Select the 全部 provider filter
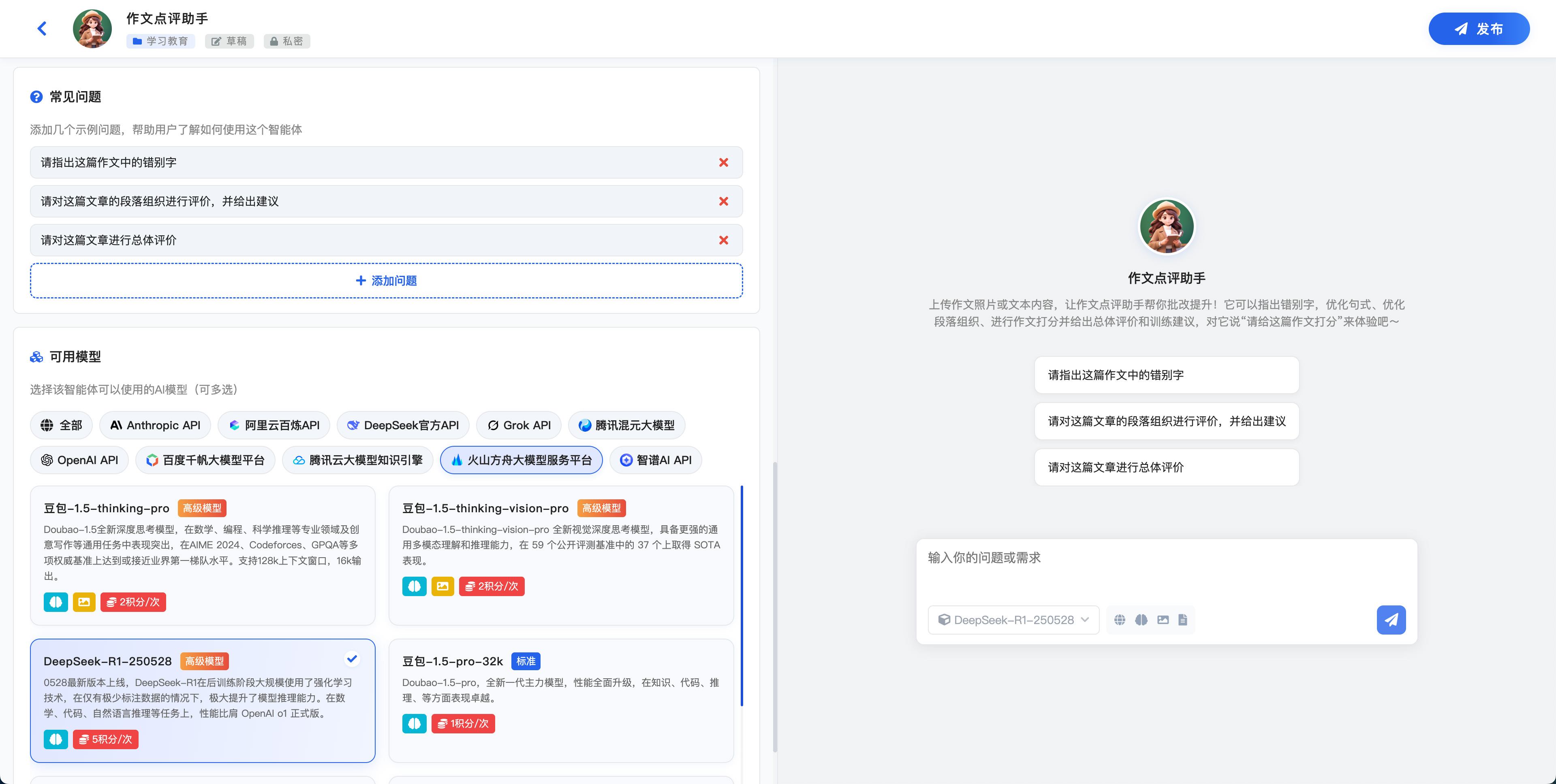This screenshot has width=1556, height=784. 61,425
